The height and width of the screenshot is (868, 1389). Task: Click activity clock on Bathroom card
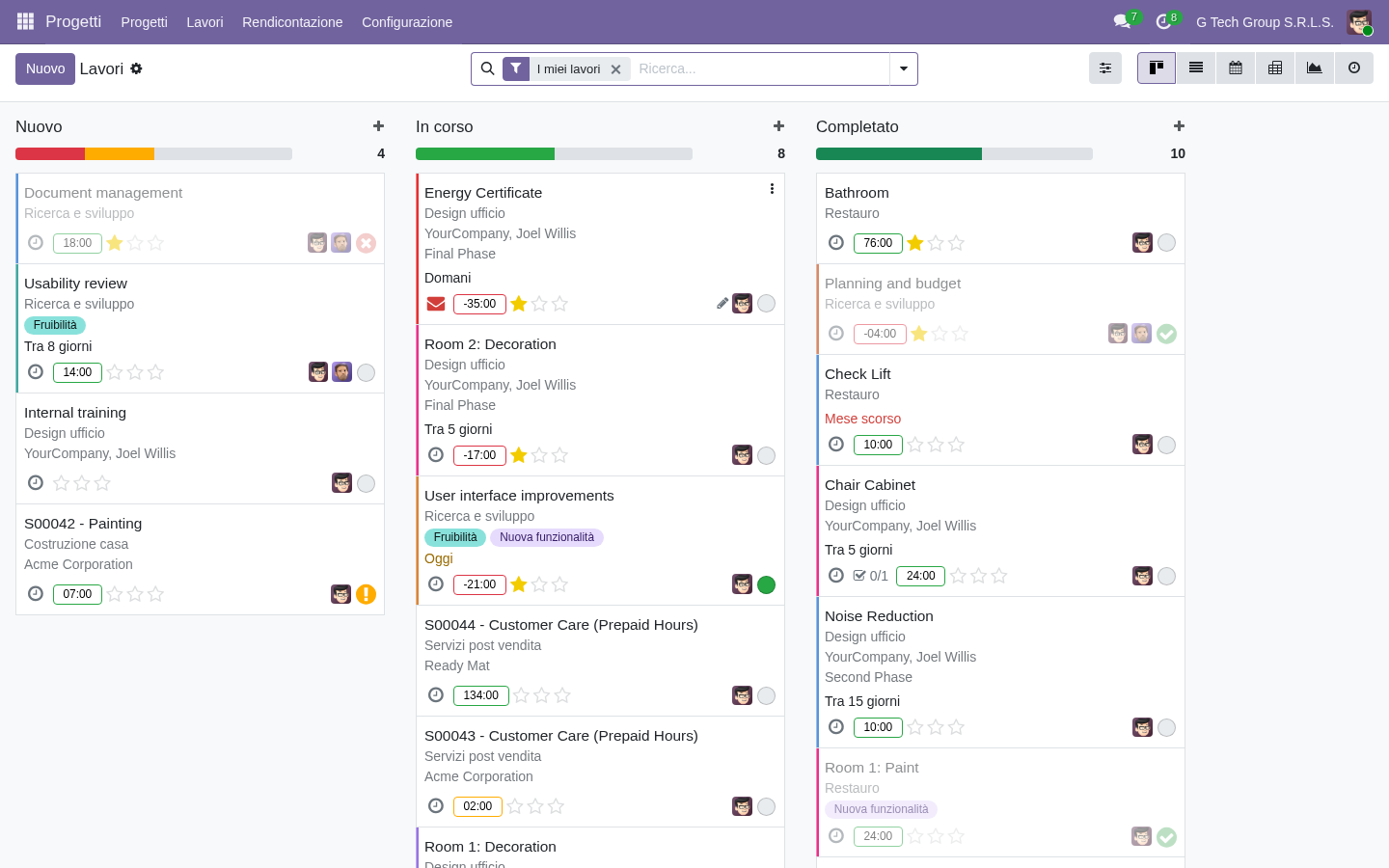[836, 243]
